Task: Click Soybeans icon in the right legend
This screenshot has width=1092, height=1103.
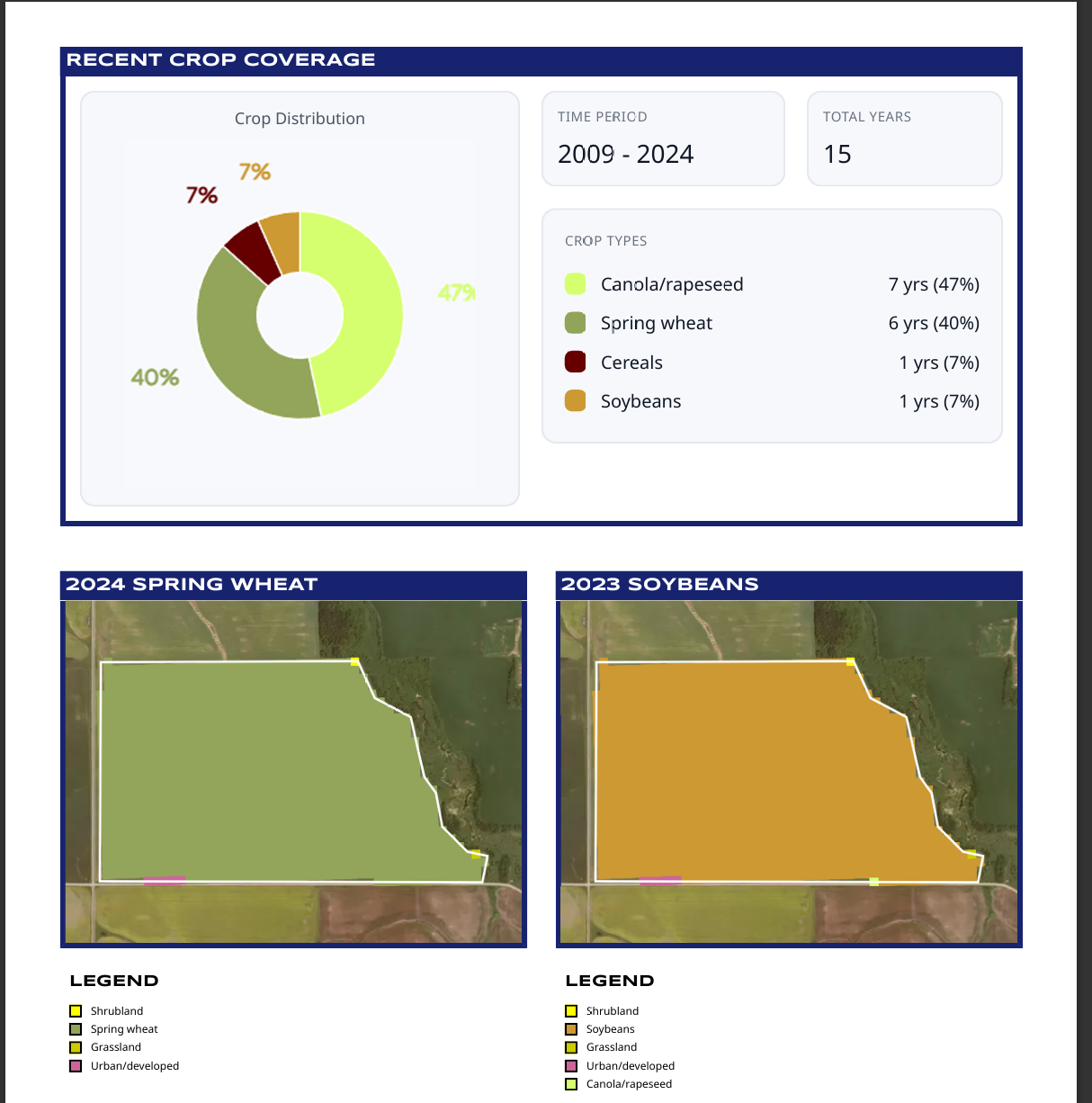Action: [x=571, y=1029]
